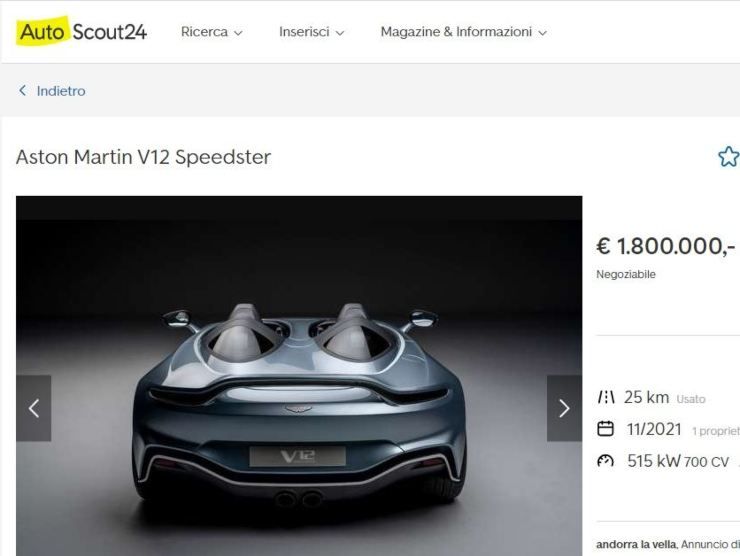Screen dimensions: 740x556
Task: Click andorra la vella seller location
Action: click(x=636, y=544)
